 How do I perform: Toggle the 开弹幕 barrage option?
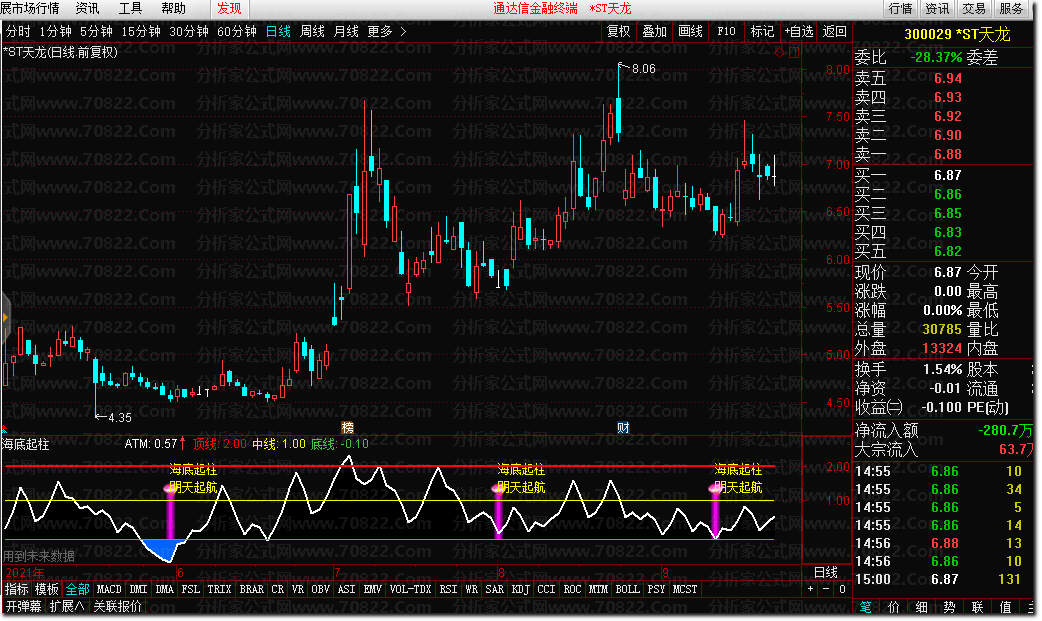[x=23, y=606]
